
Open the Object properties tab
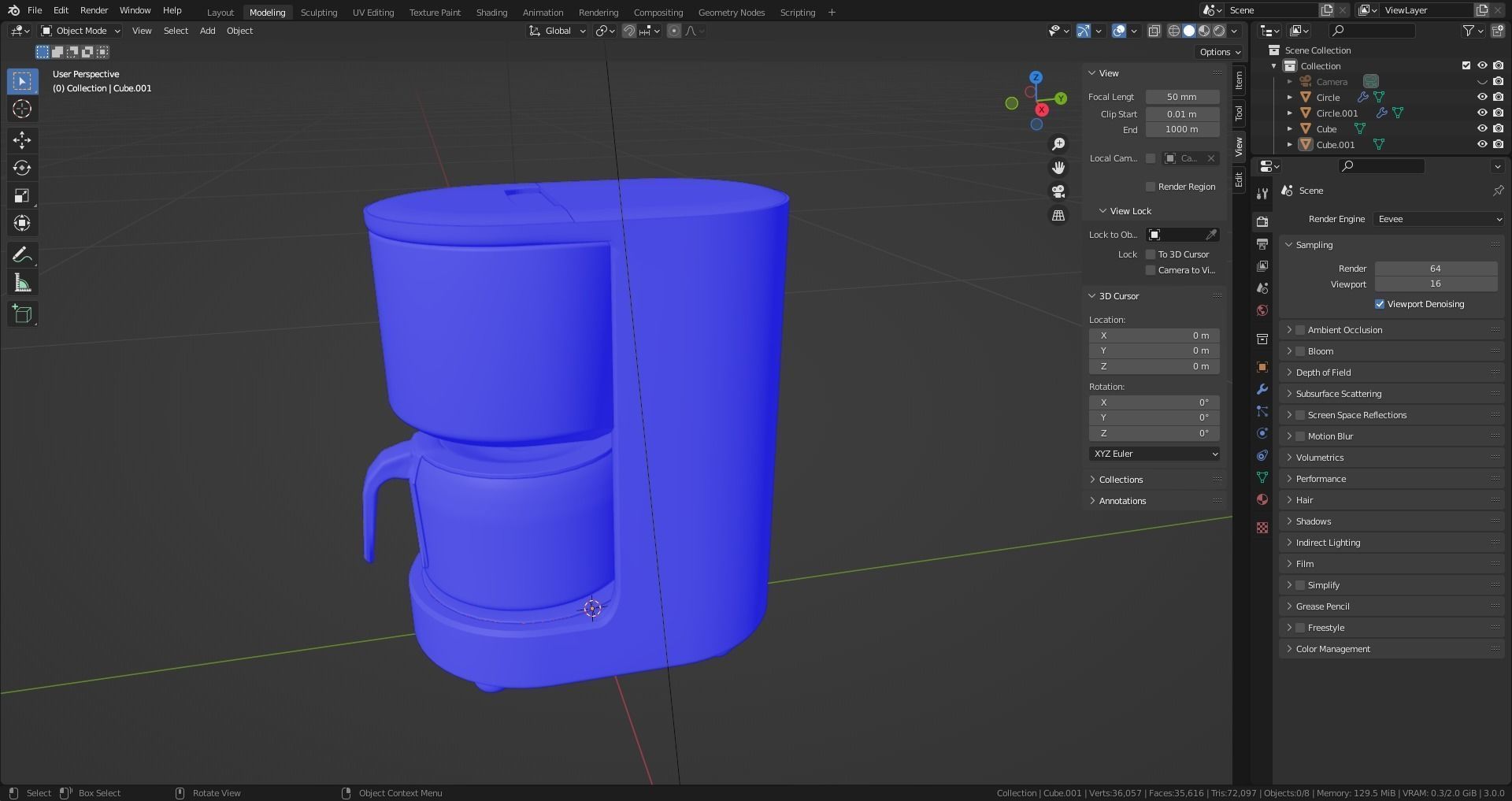[x=1262, y=367]
